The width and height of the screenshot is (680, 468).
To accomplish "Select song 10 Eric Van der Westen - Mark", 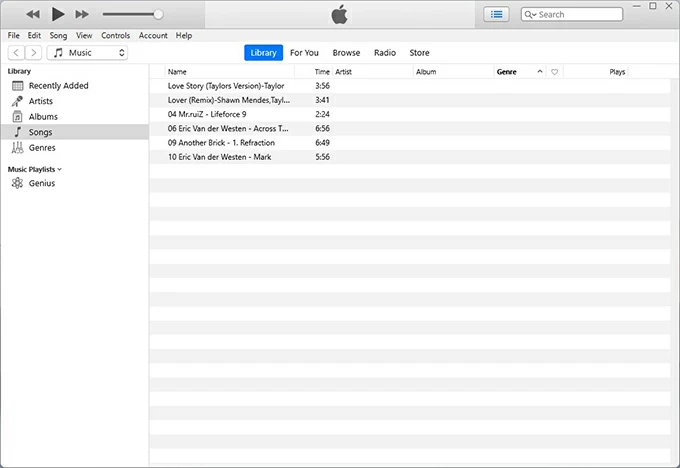I will pyautogui.click(x=410, y=157).
